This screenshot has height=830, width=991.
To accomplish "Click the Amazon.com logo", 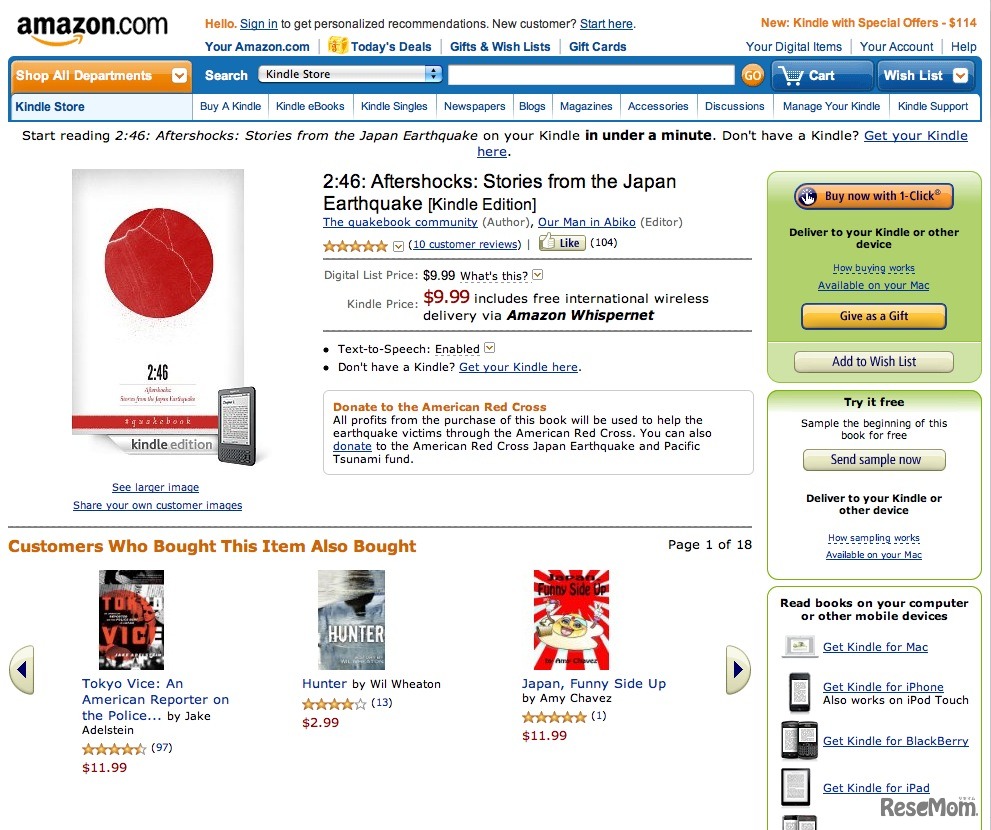I will pos(92,30).
